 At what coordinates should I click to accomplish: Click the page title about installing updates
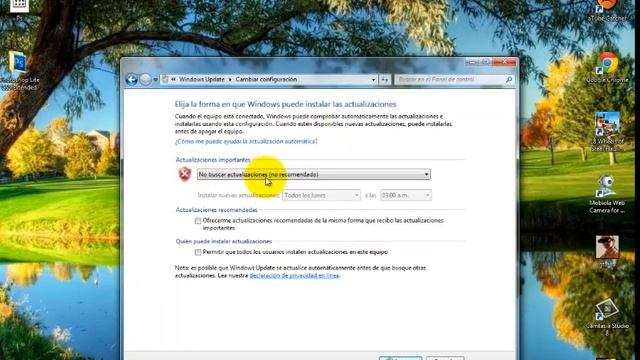tap(285, 104)
